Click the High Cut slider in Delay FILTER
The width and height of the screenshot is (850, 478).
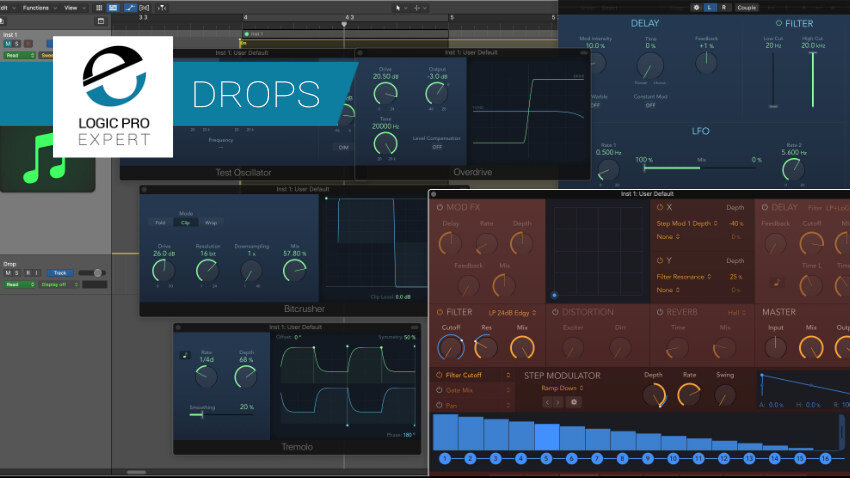(813, 80)
